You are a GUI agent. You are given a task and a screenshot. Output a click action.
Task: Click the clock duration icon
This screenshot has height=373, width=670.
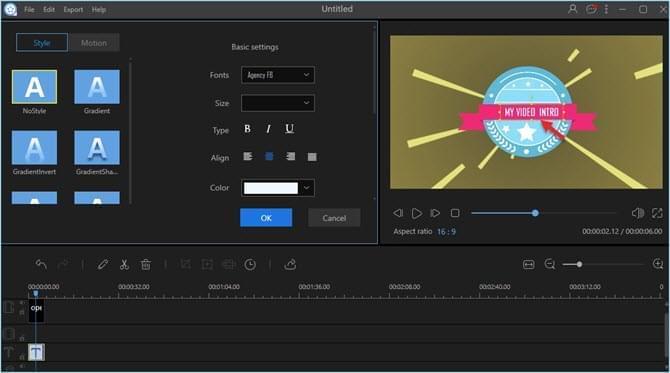250,264
